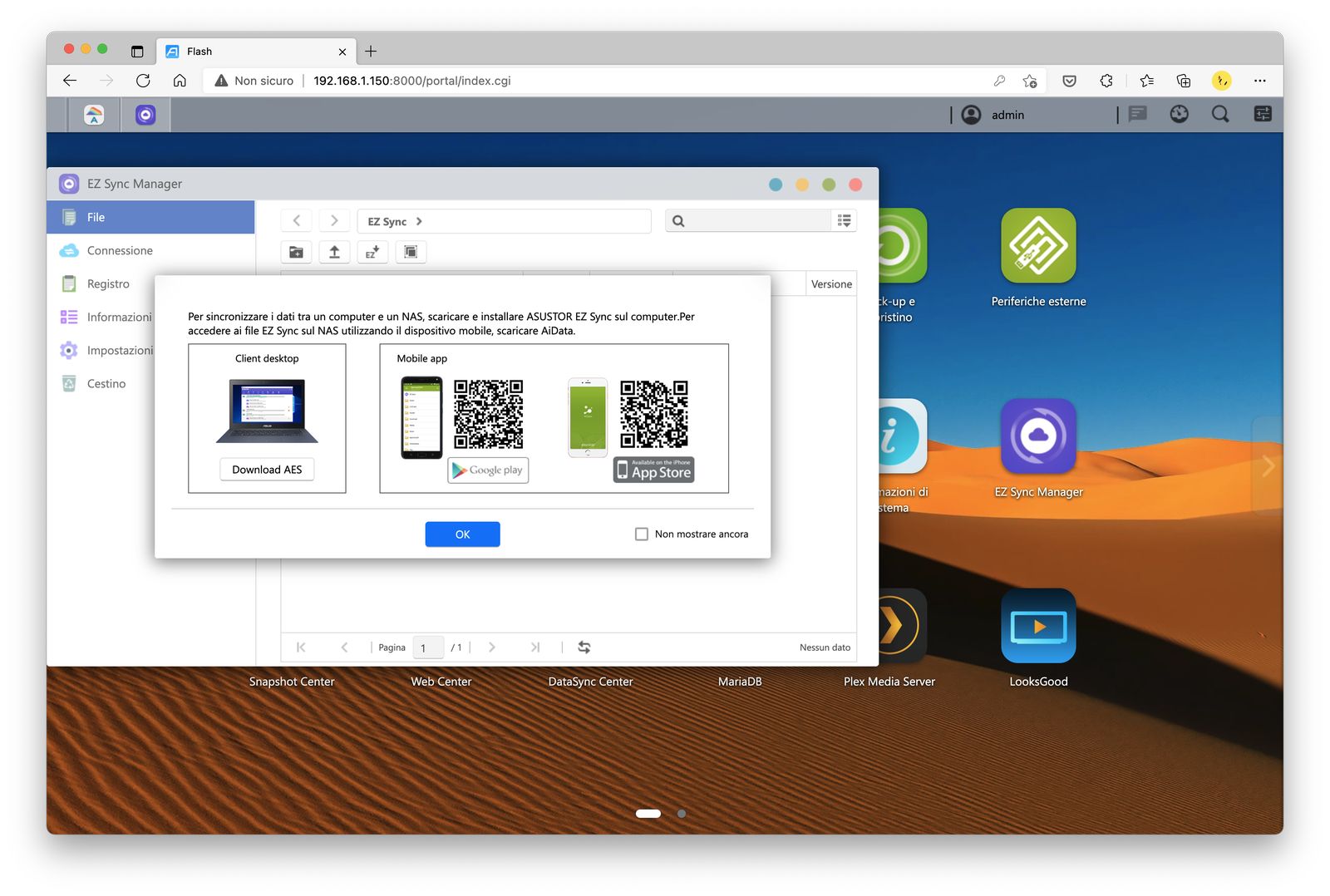Click the Versione column header
The width and height of the screenshot is (1330, 896).
click(x=831, y=284)
